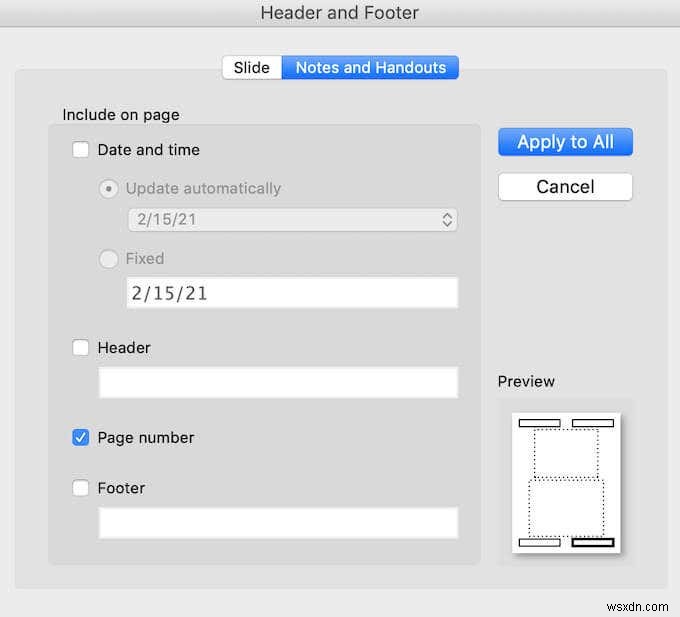Select the Notes and Handouts tab
The image size is (680, 617).
370,68
